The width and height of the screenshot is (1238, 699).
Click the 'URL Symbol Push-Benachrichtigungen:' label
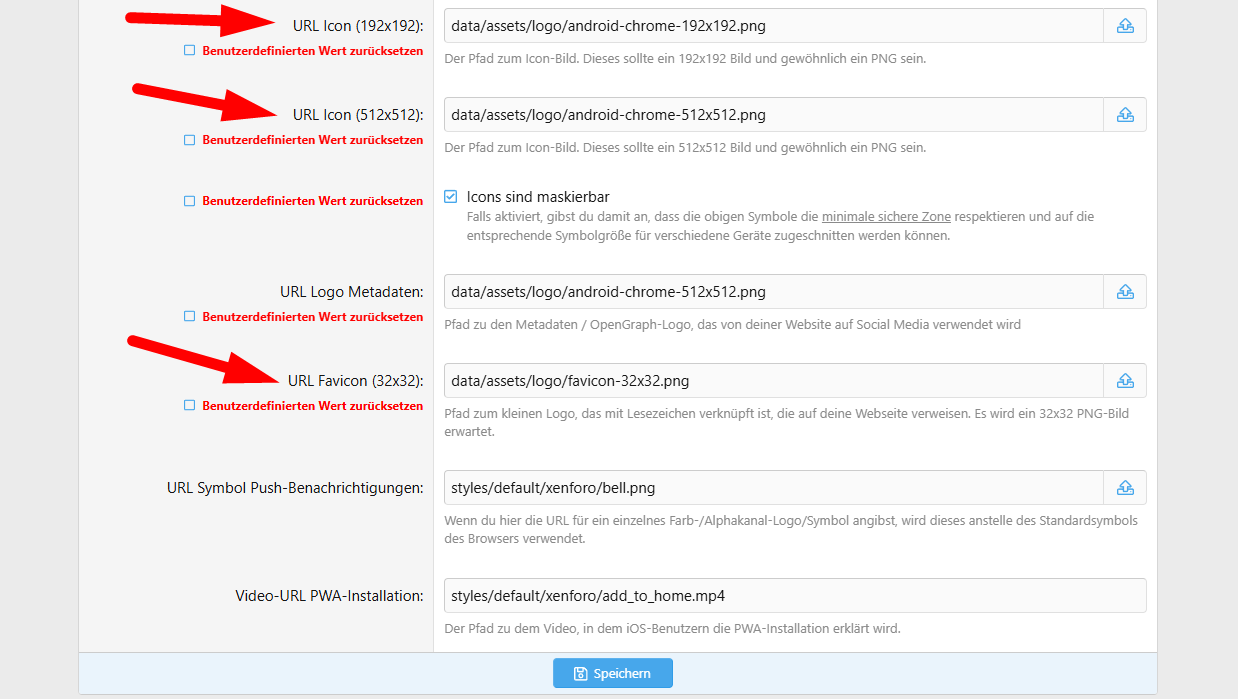pyautogui.click(x=296, y=488)
